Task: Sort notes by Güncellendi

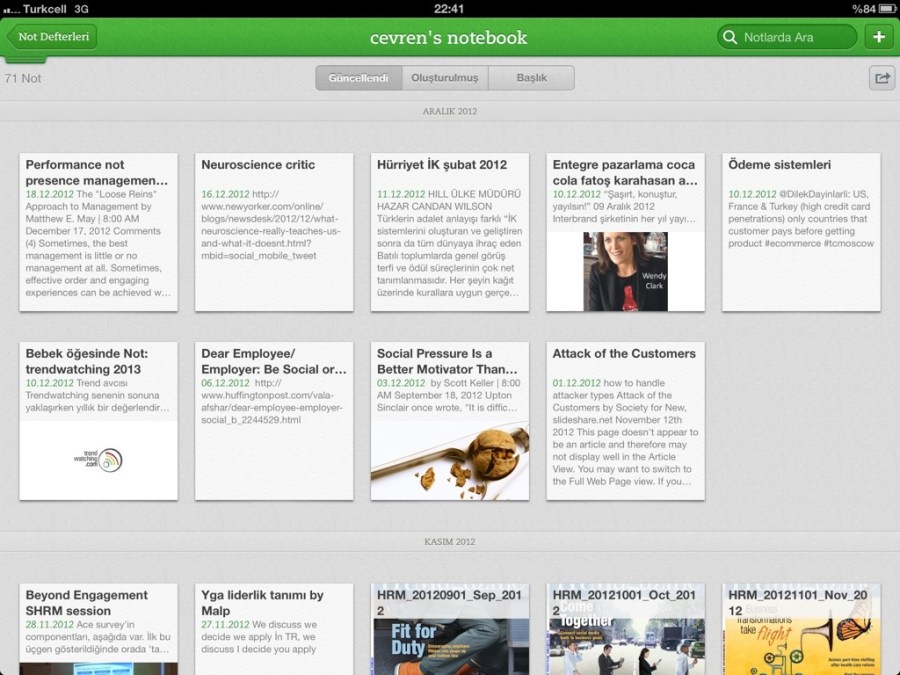Action: (x=359, y=78)
